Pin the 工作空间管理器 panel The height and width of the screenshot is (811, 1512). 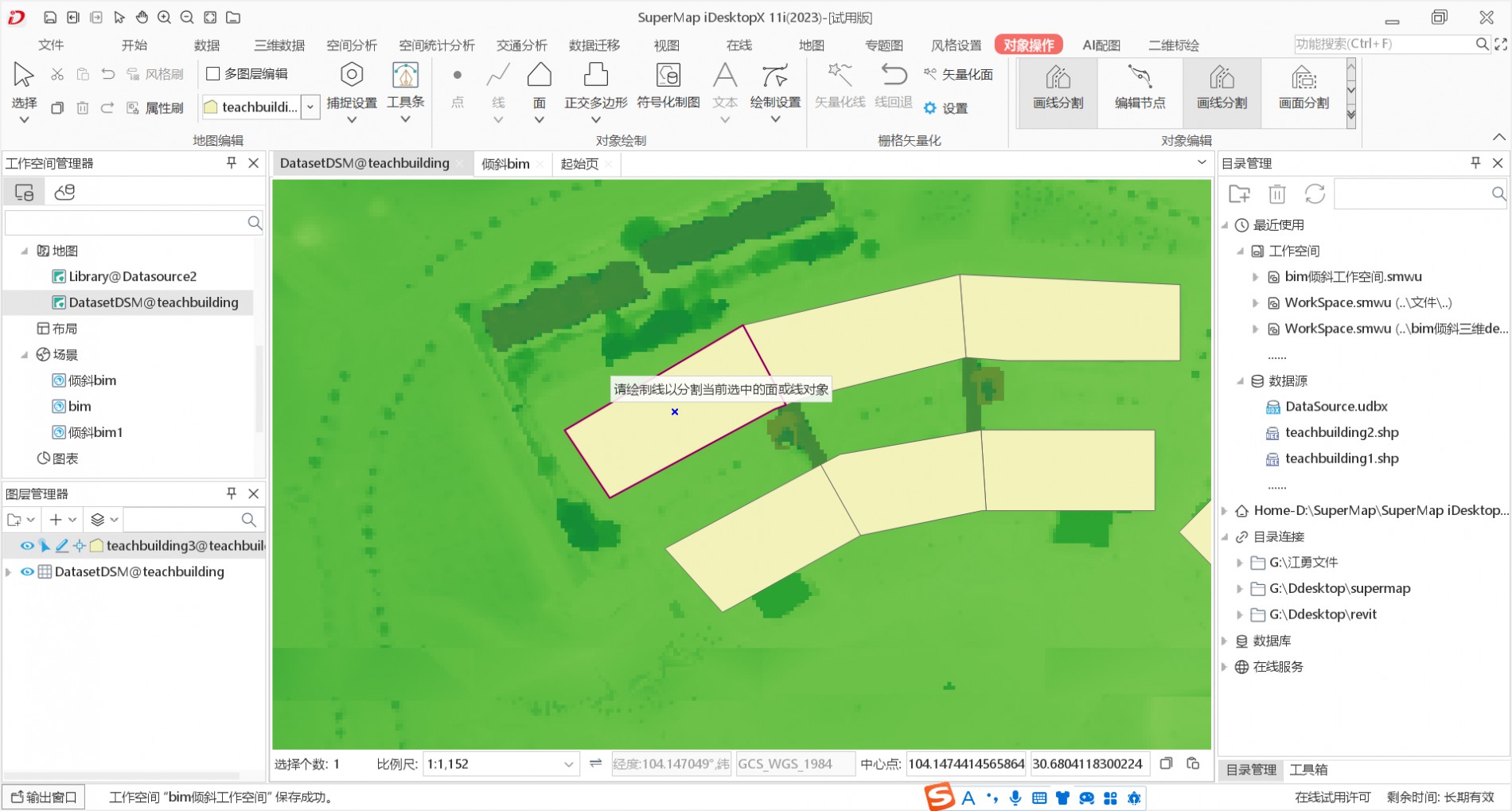point(232,162)
